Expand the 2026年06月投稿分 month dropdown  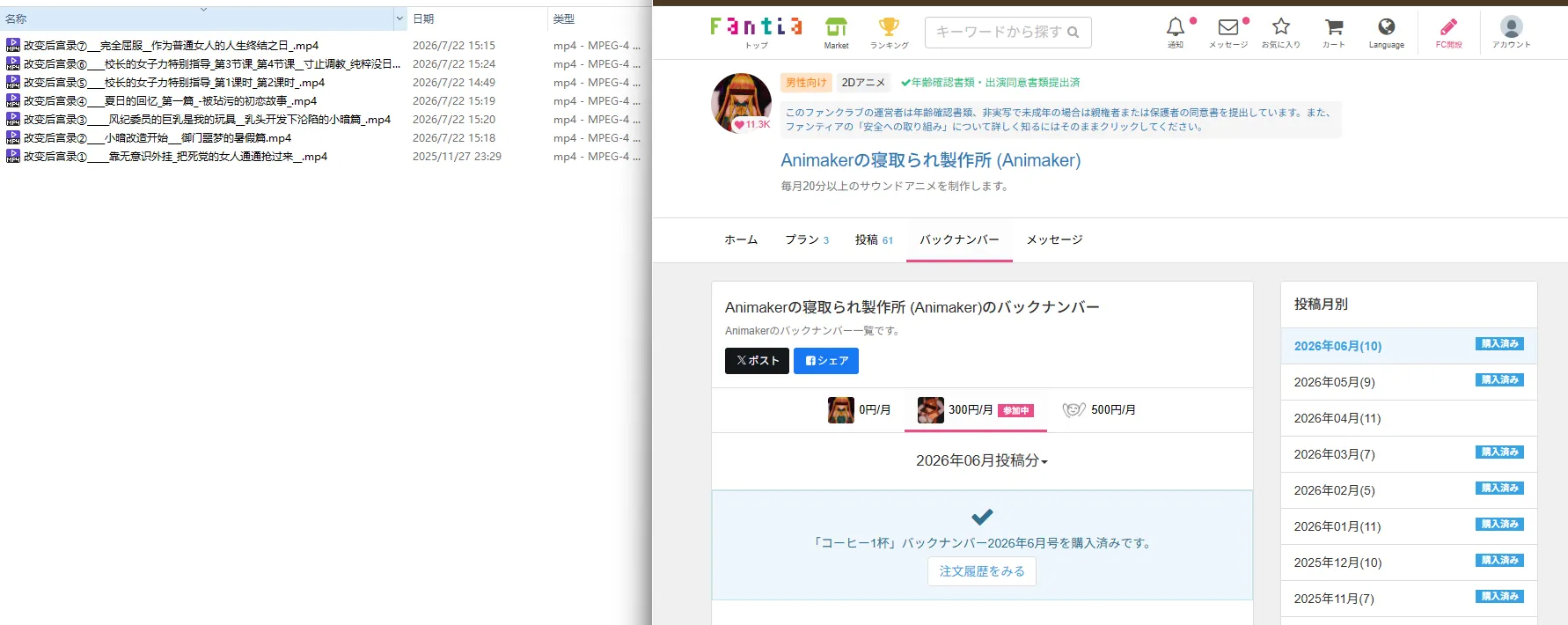[982, 460]
